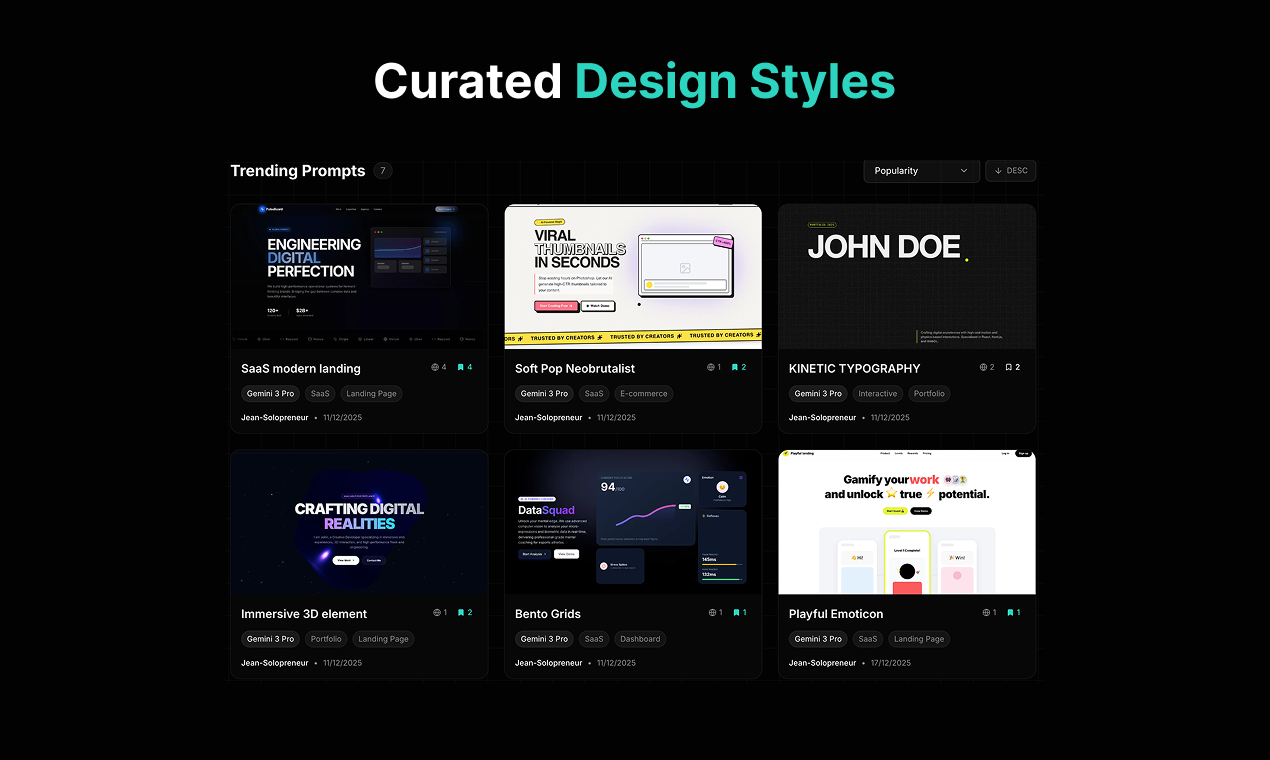Click the Portfolio tag under Immersive 3D element
Image resolution: width=1270 pixels, height=760 pixels.
[326, 639]
